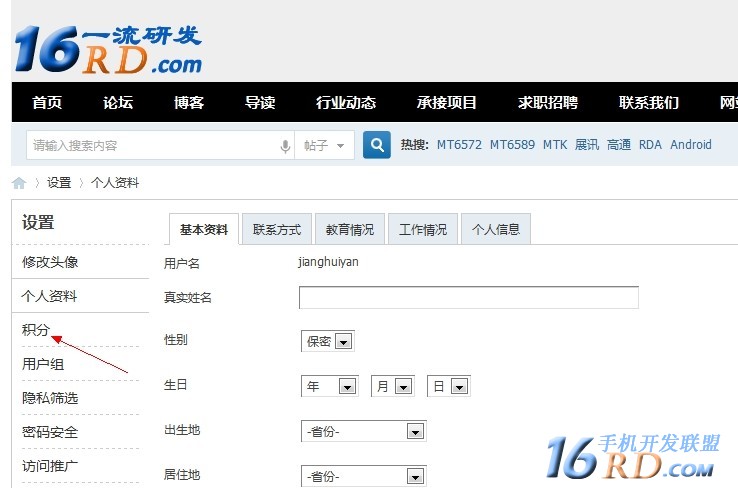The width and height of the screenshot is (738, 488).
Task: Search hot keyword RDA
Action: [650, 144]
